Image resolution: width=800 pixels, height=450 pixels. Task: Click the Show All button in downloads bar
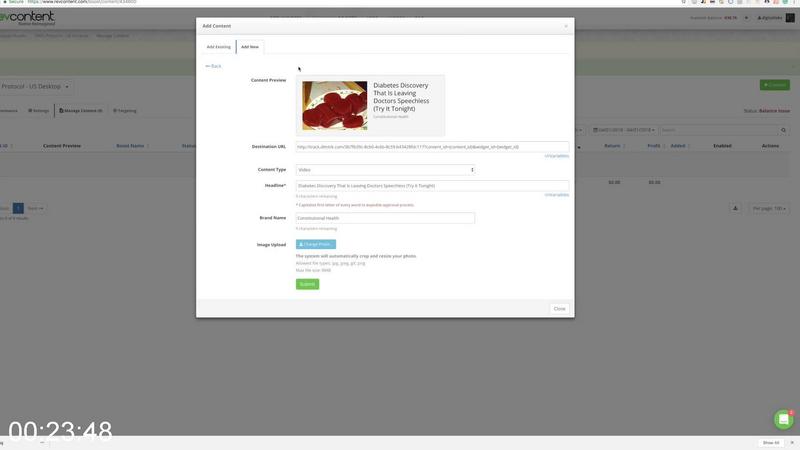coord(771,443)
